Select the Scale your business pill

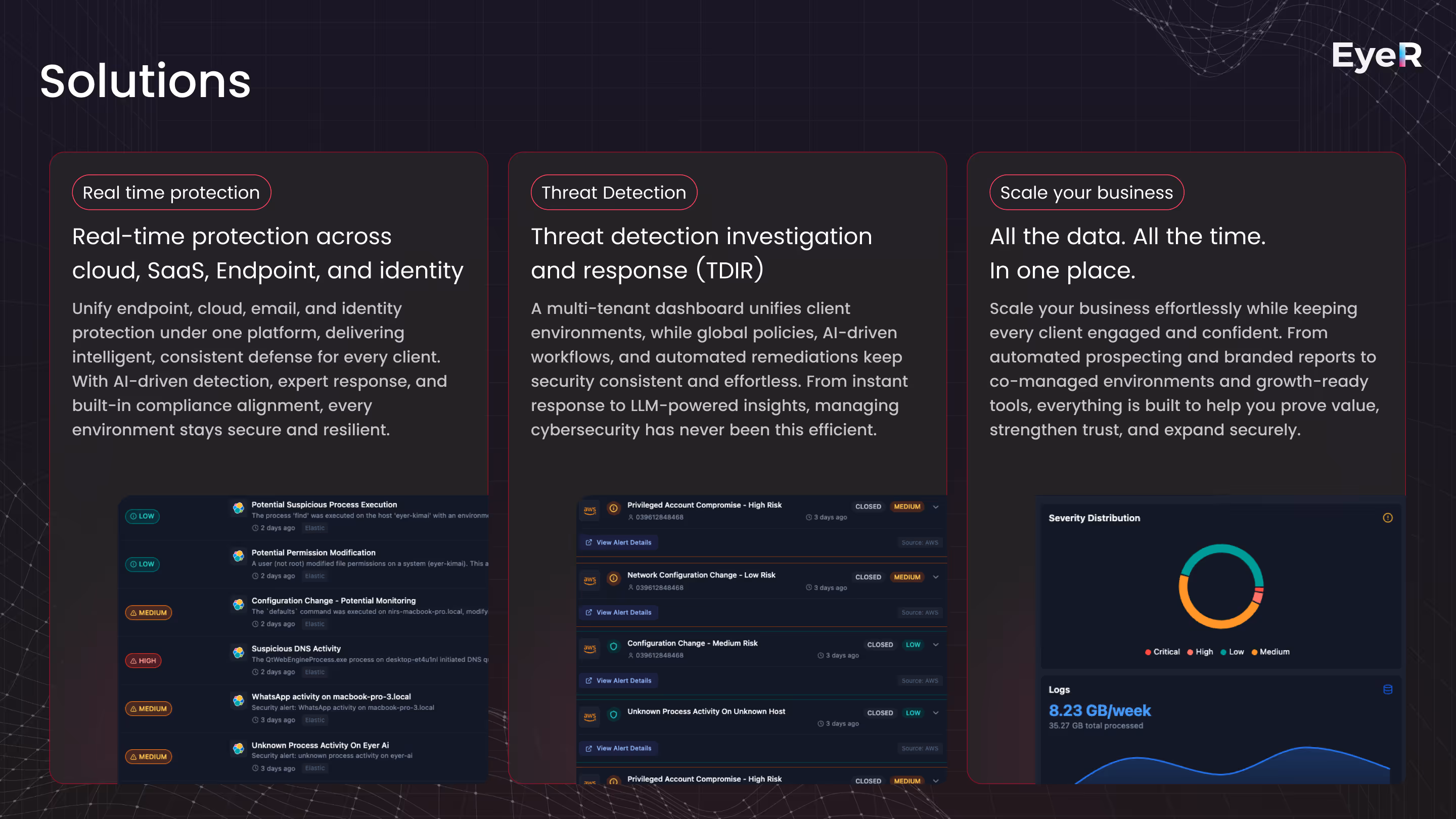coord(1086,192)
